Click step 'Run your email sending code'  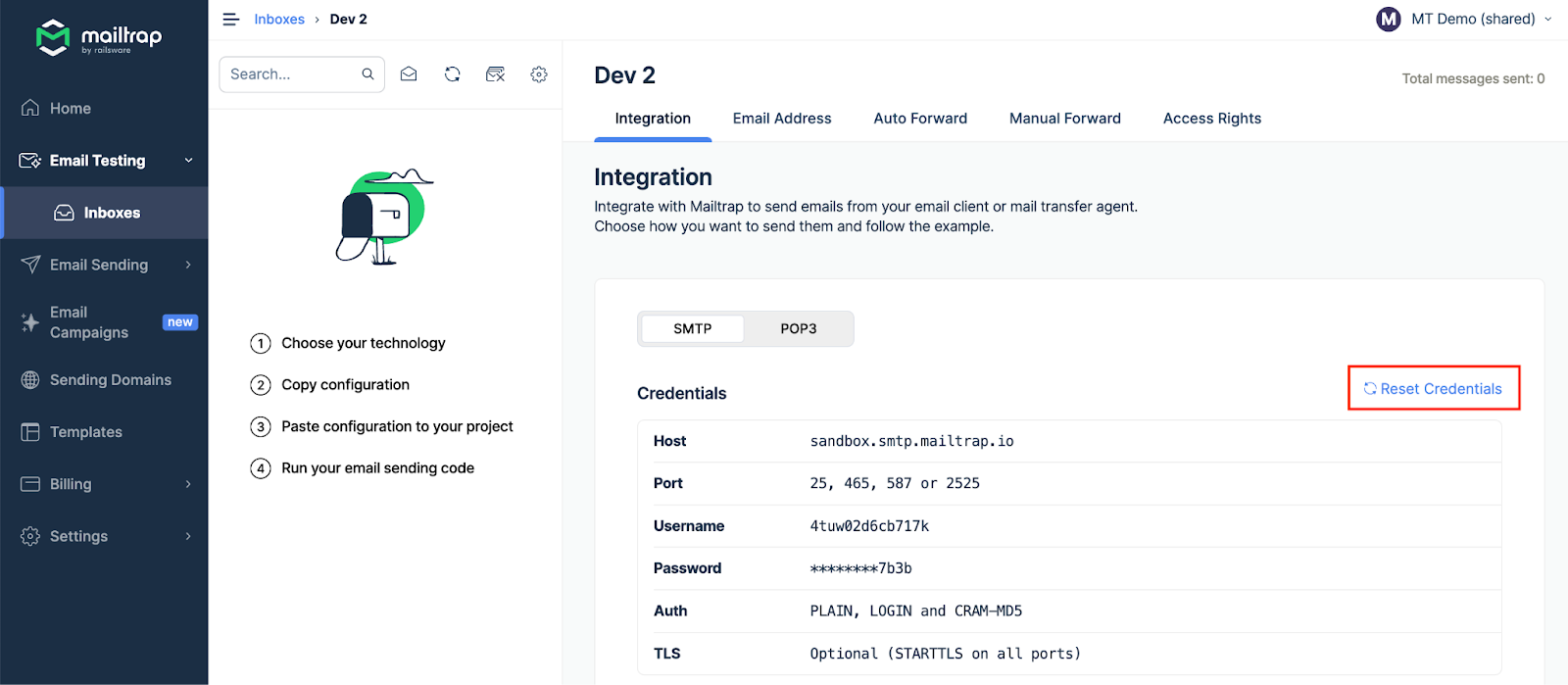(378, 468)
